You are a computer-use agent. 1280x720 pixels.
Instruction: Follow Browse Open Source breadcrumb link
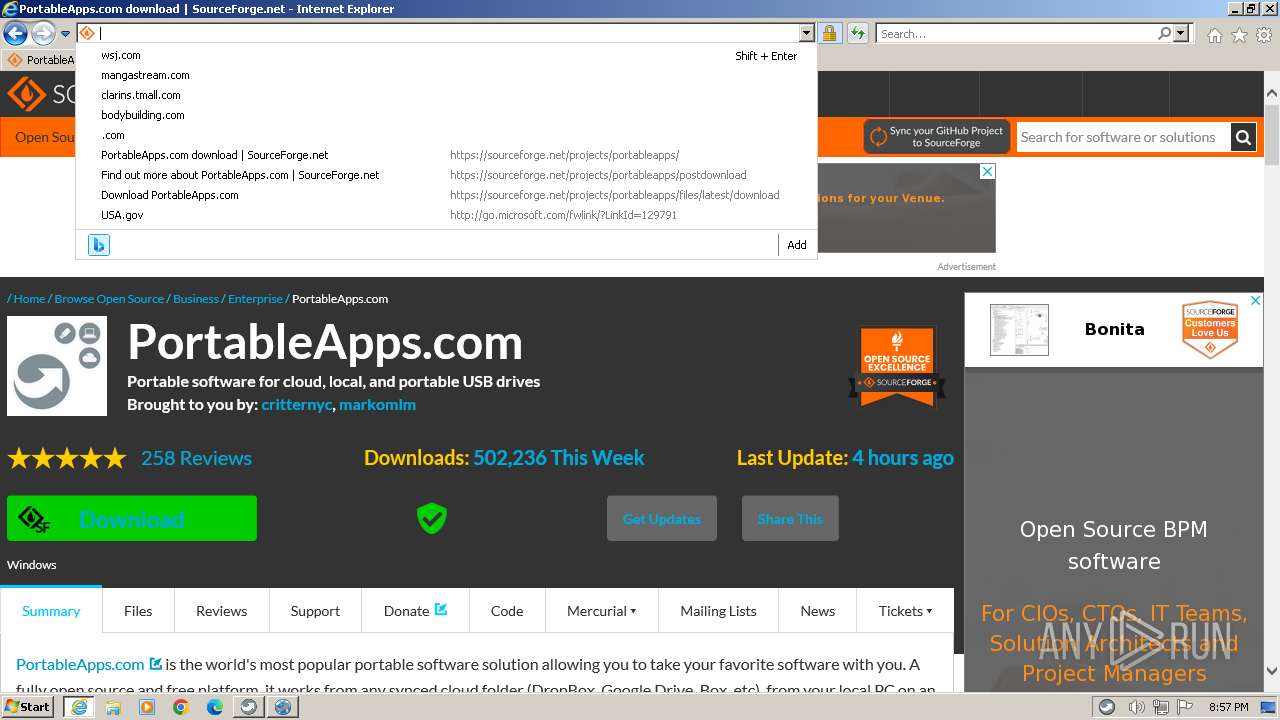(x=109, y=299)
